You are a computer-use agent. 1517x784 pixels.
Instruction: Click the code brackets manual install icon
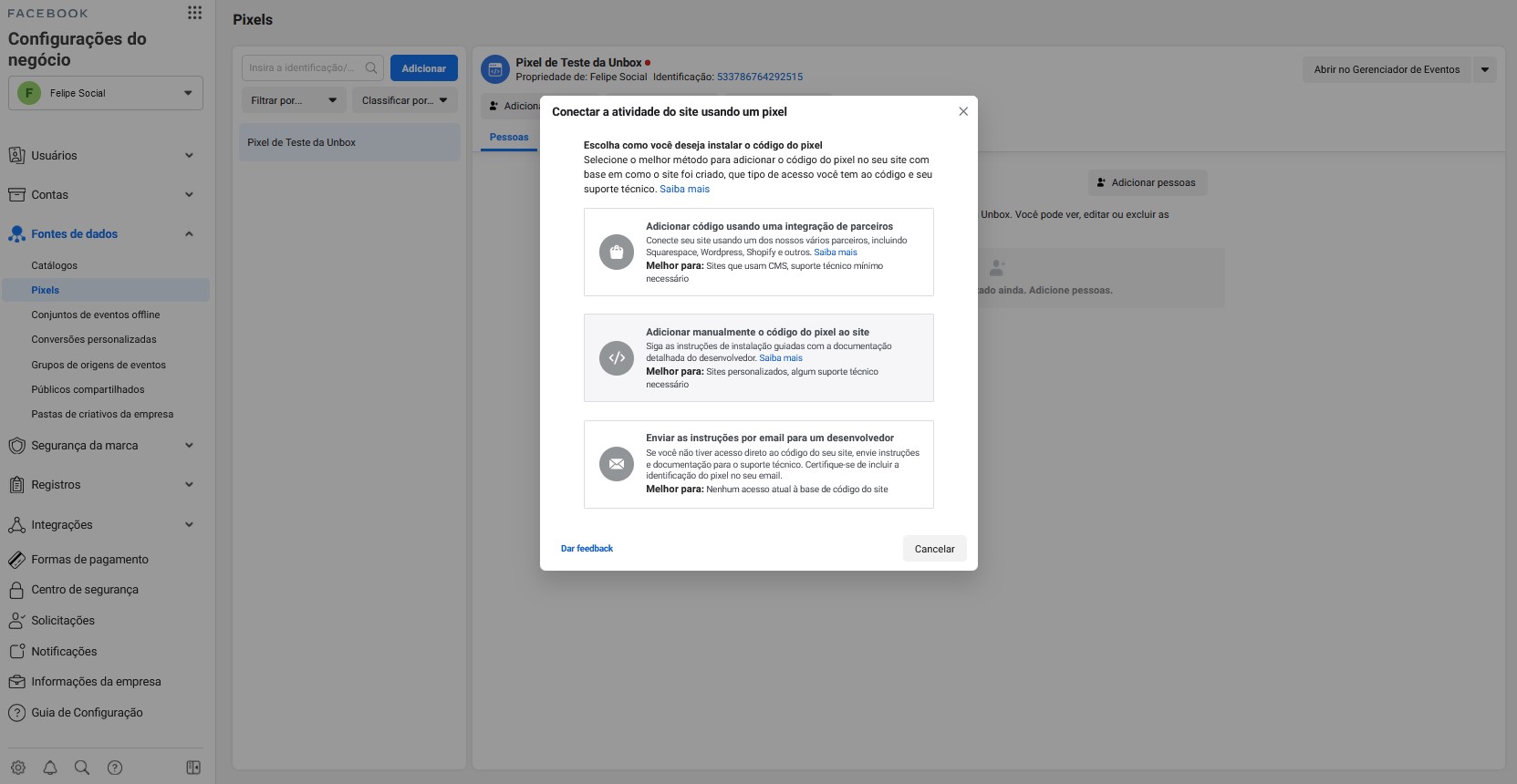[x=617, y=358]
